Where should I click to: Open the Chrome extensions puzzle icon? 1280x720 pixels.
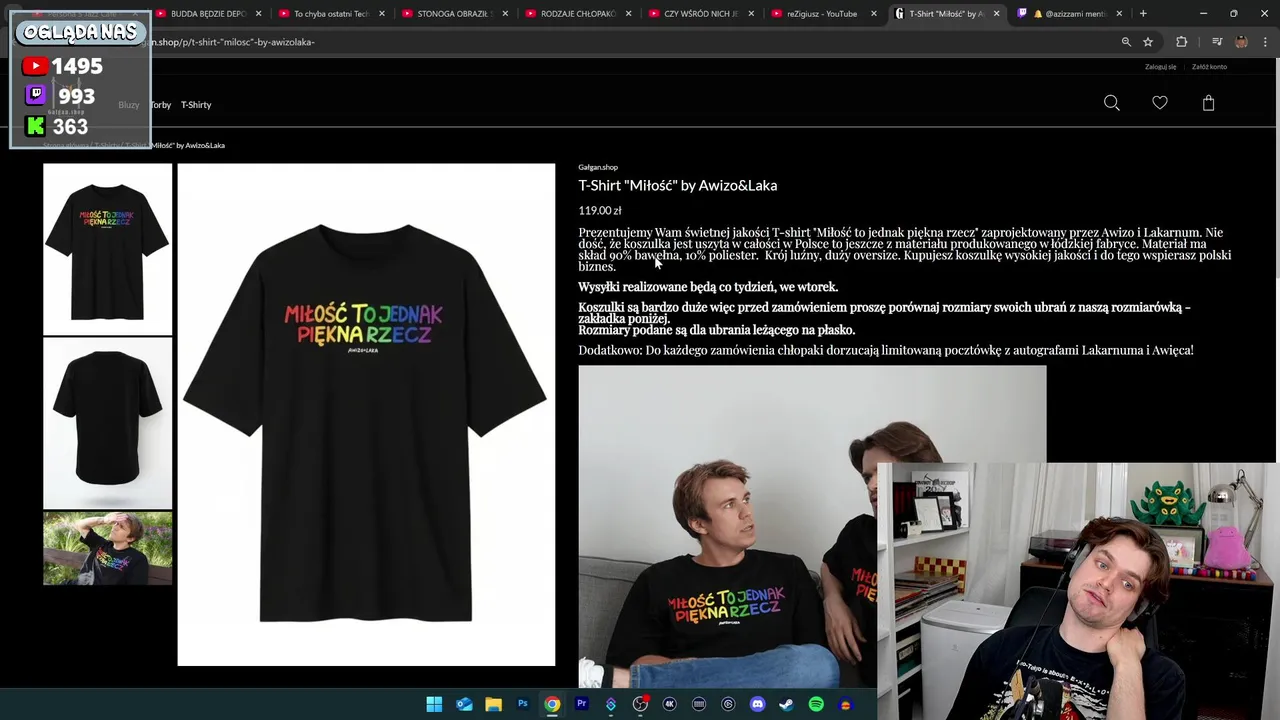pos(1182,42)
